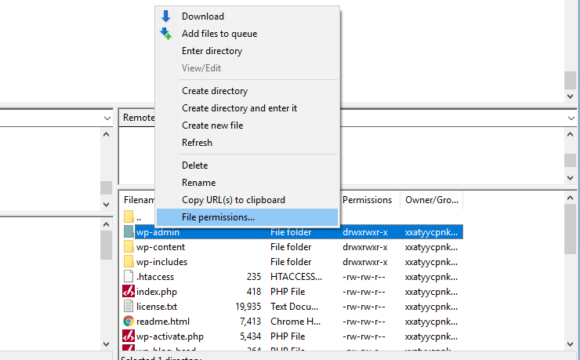The height and width of the screenshot is (360, 580).
Task: Click the Add files to queue icon
Action: pyautogui.click(x=165, y=34)
